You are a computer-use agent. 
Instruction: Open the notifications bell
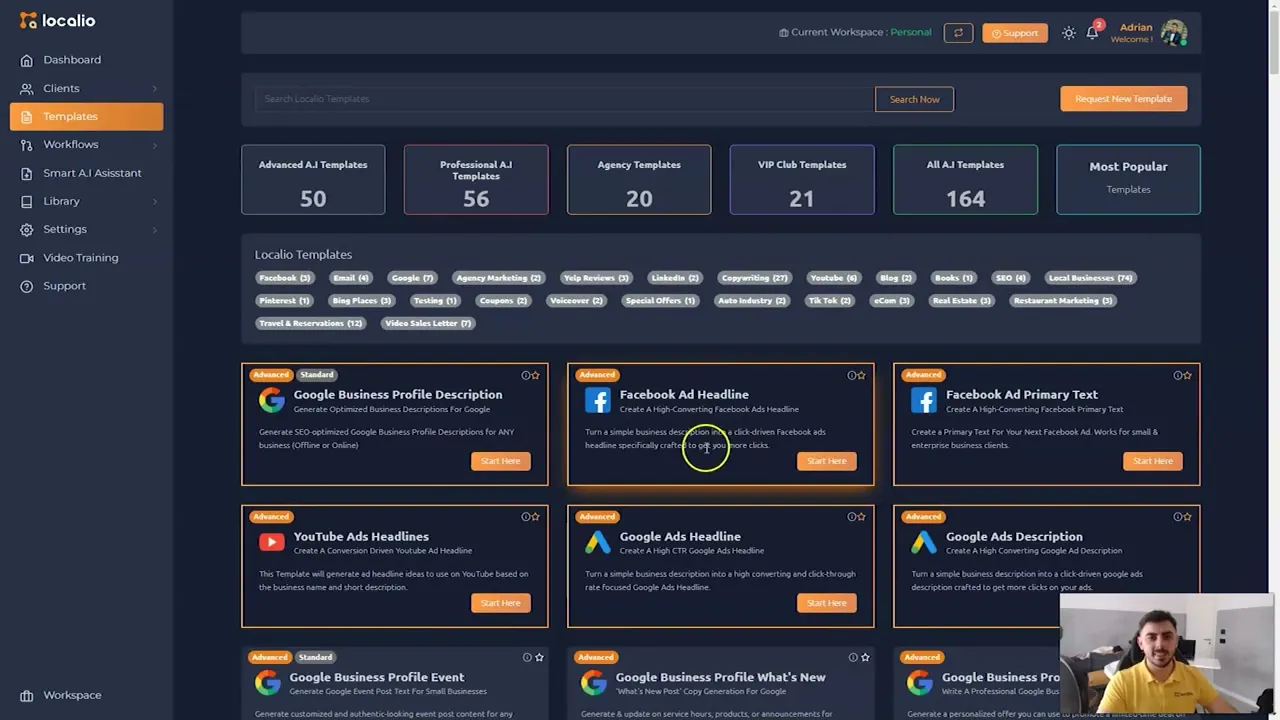point(1092,33)
